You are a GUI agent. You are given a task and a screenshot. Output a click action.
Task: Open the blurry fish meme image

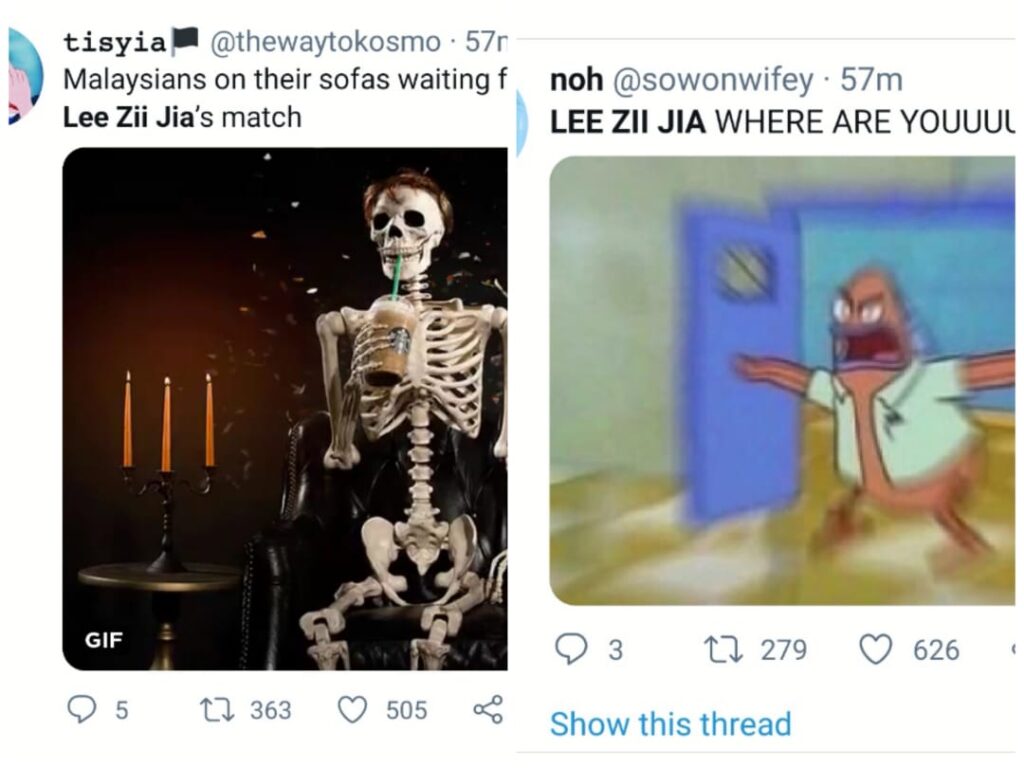tap(782, 381)
